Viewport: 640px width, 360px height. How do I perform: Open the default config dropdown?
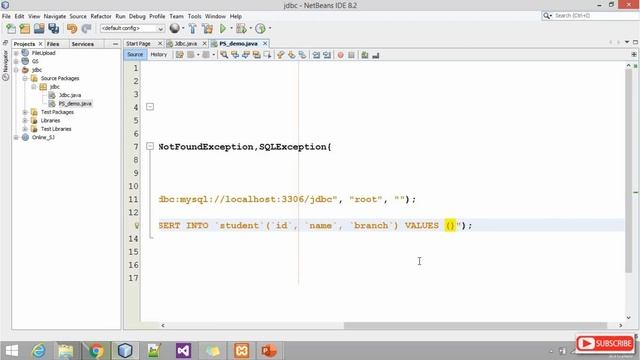pyautogui.click(x=132, y=28)
